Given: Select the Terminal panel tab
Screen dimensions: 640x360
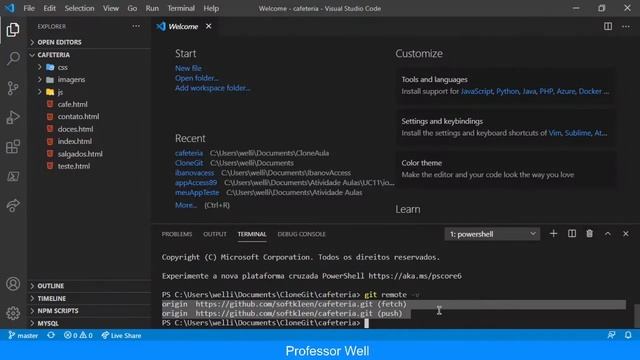Looking at the screenshot, I should 252,234.
